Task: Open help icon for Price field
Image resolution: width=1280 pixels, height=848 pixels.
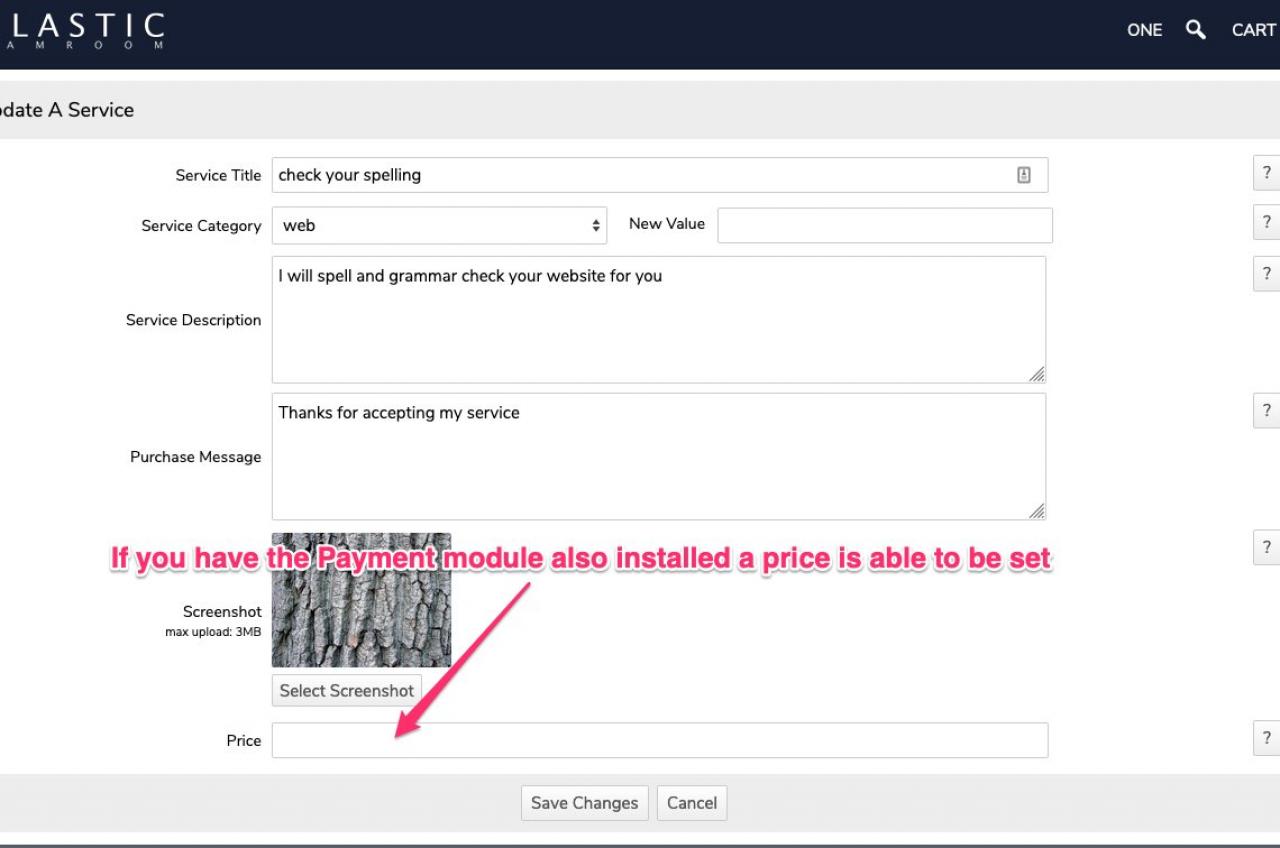Action: [x=1266, y=737]
